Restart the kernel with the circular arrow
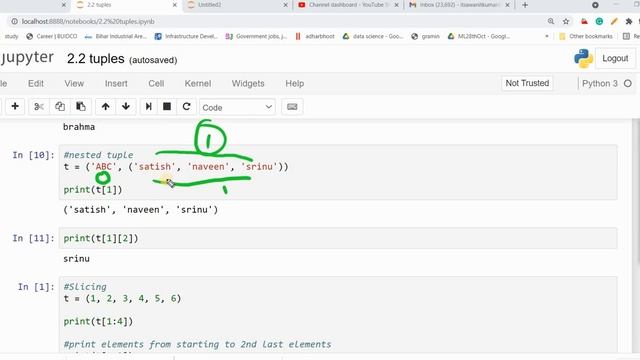 (186, 107)
